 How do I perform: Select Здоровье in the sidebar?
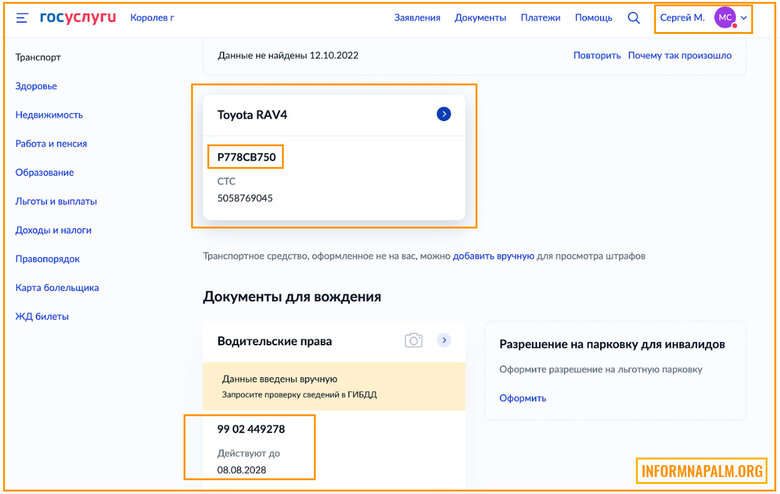point(36,86)
